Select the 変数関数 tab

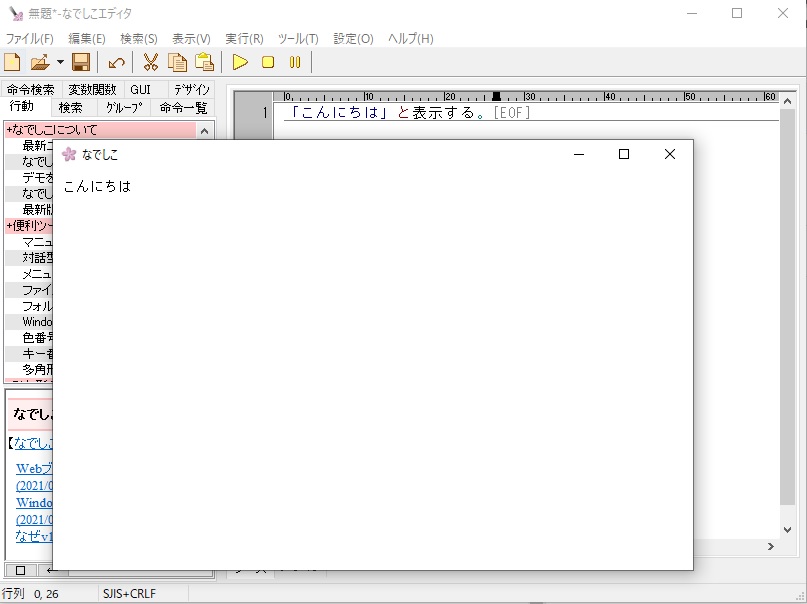(92, 90)
